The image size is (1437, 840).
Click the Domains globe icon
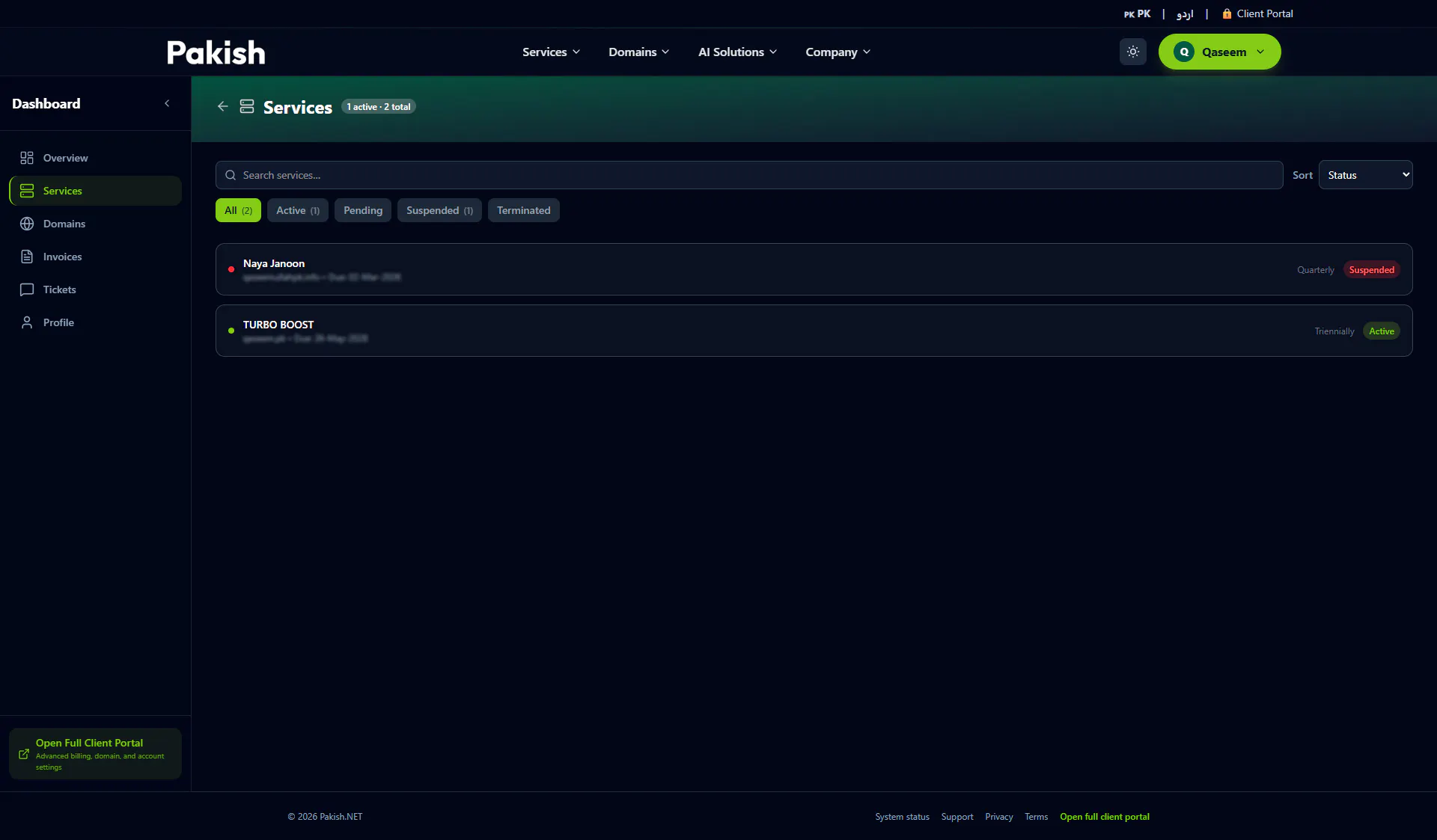click(27, 224)
